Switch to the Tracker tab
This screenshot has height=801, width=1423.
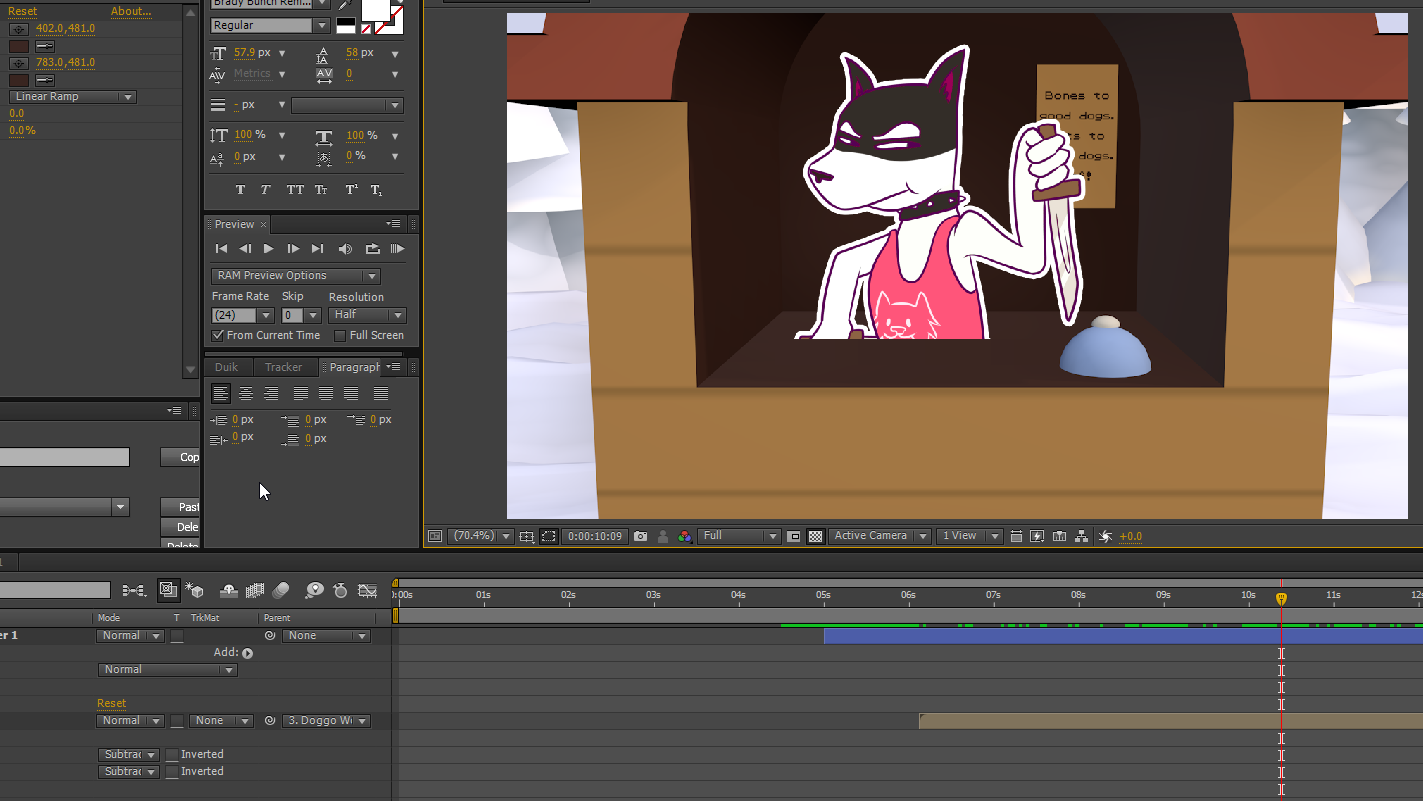pyautogui.click(x=283, y=367)
